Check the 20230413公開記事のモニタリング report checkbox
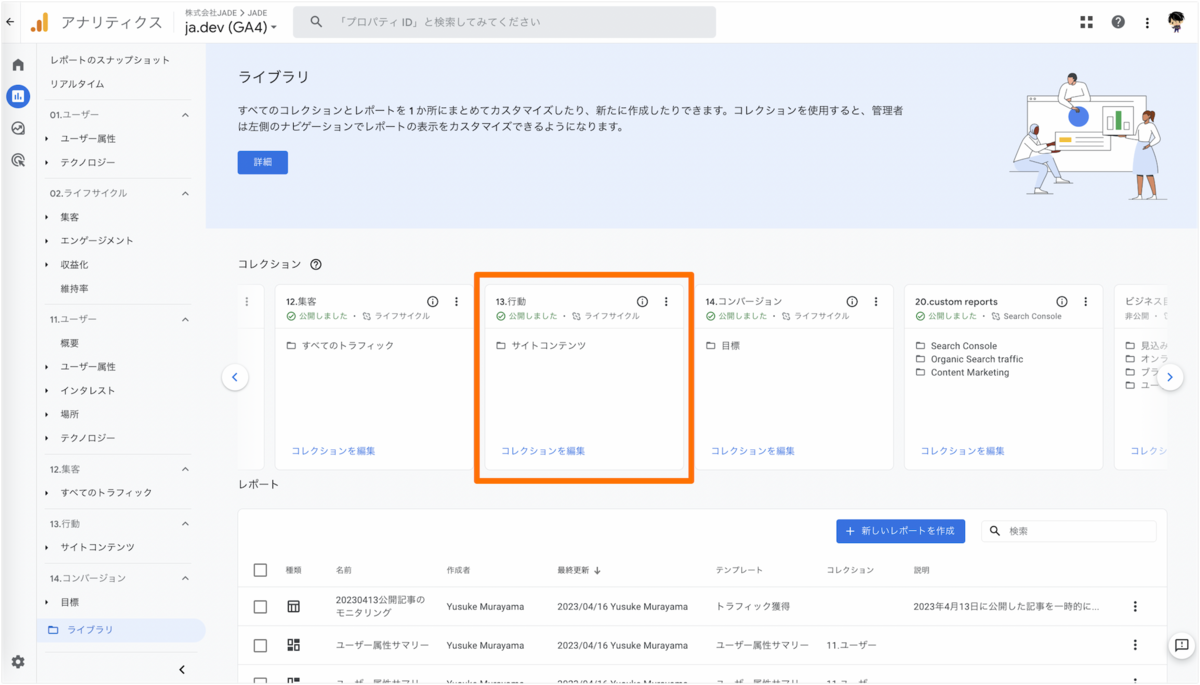The height and width of the screenshot is (685, 1200). coord(260,606)
